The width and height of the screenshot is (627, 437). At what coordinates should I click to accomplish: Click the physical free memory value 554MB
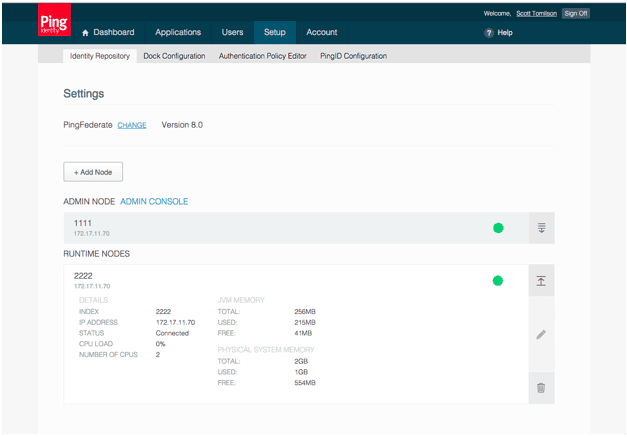[305, 383]
